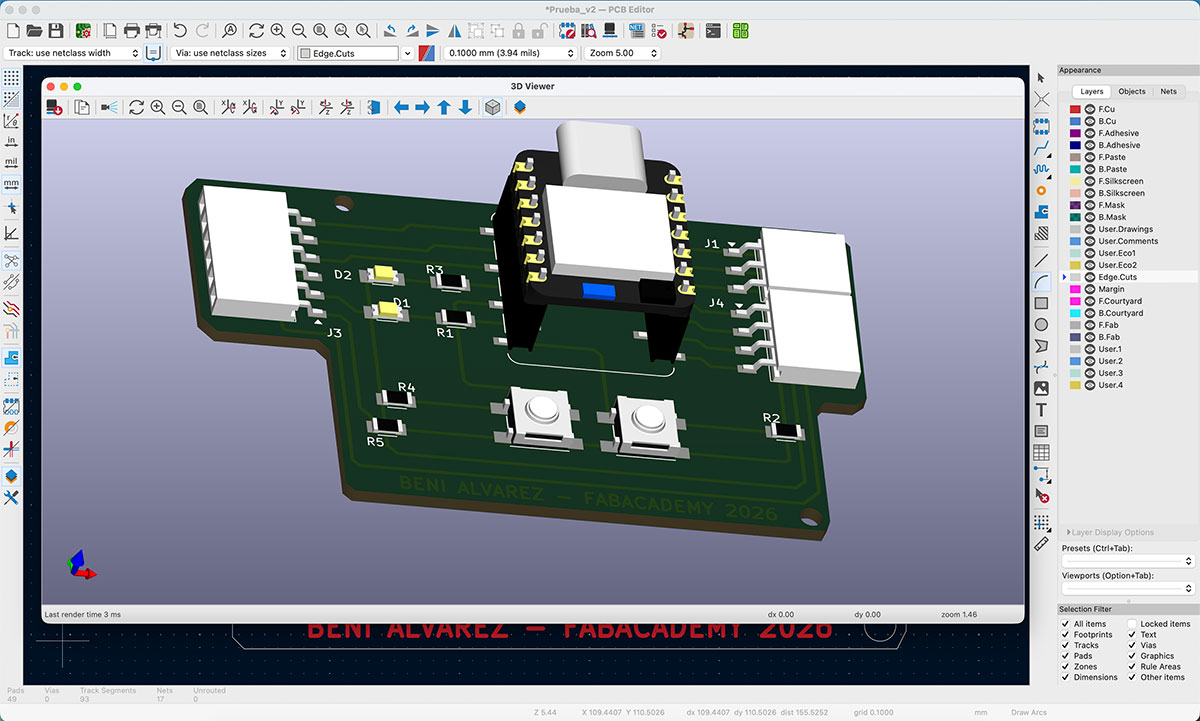
Task: Toggle Tracks checkbox in Selection Filter
Action: 1066,645
